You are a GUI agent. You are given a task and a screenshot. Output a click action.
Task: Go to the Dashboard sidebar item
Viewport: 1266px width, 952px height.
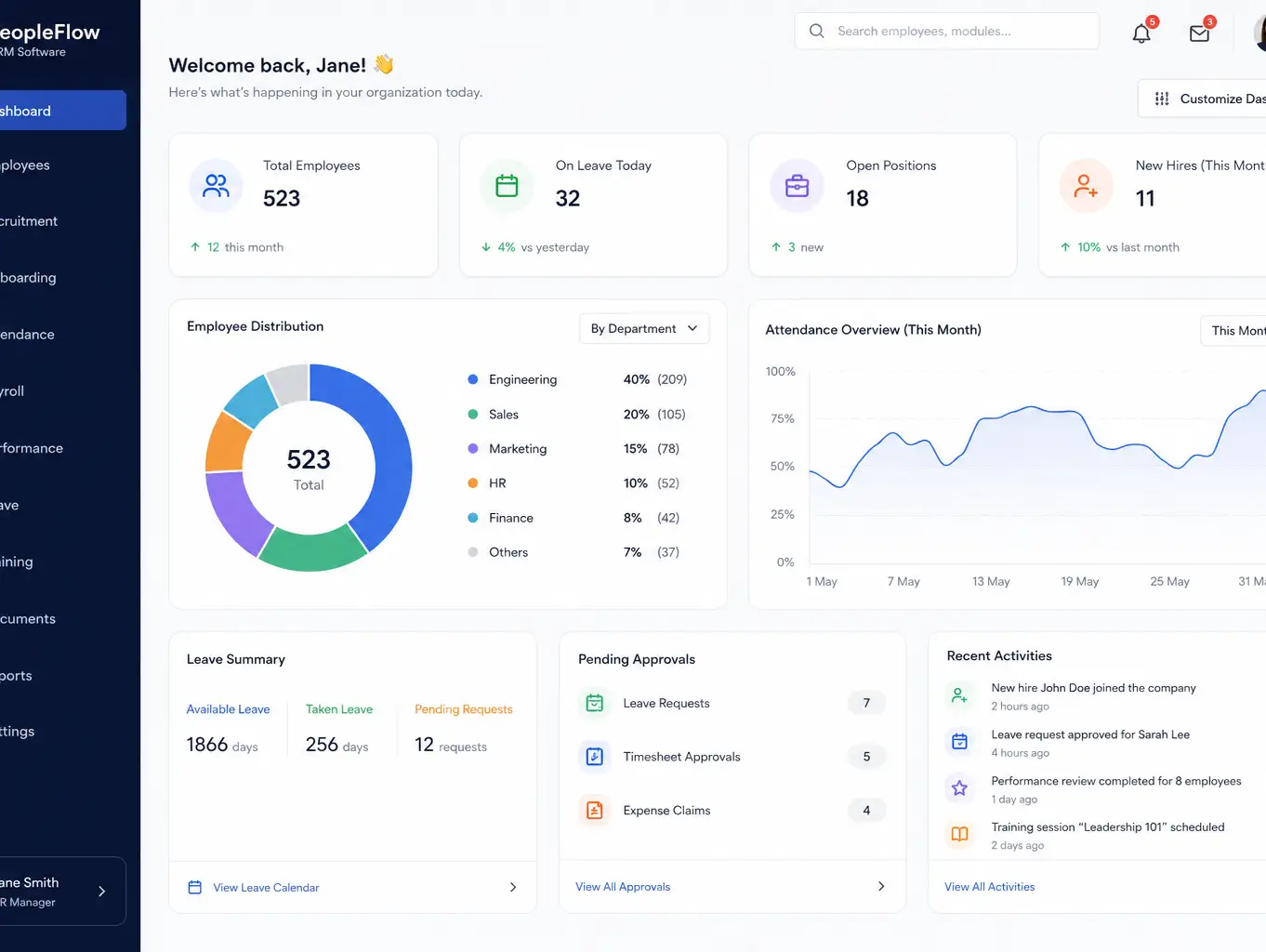63,111
